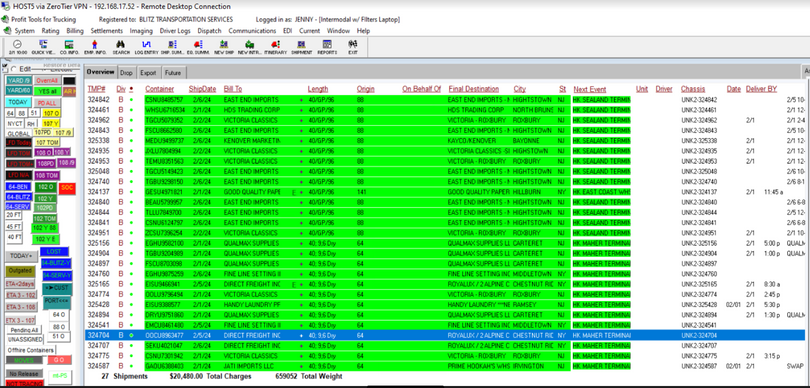This screenshot has height=388, width=810.
Task: Click the No Release filter button
Action: point(24,374)
